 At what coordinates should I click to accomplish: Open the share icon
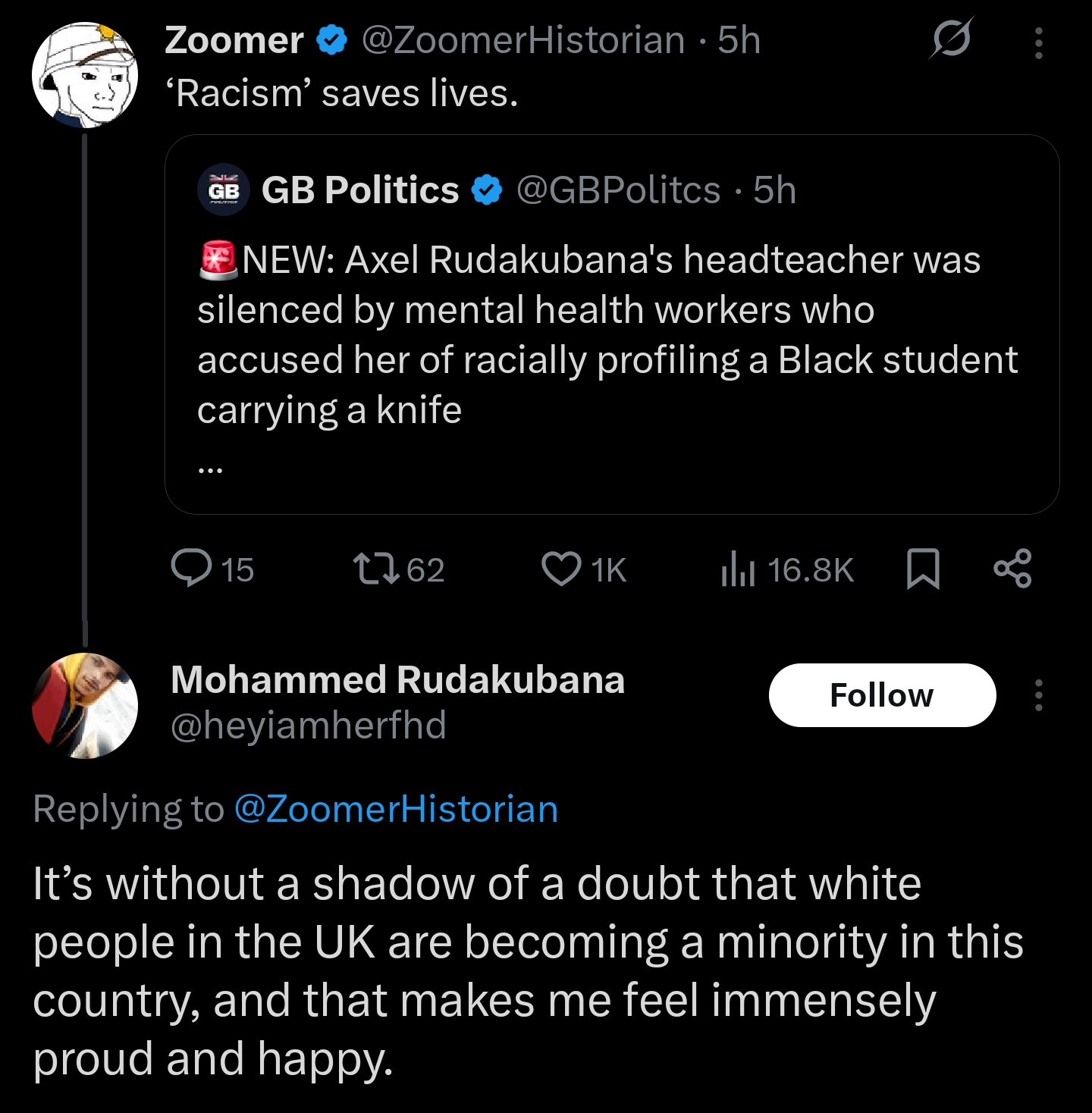pyautogui.click(x=1012, y=569)
